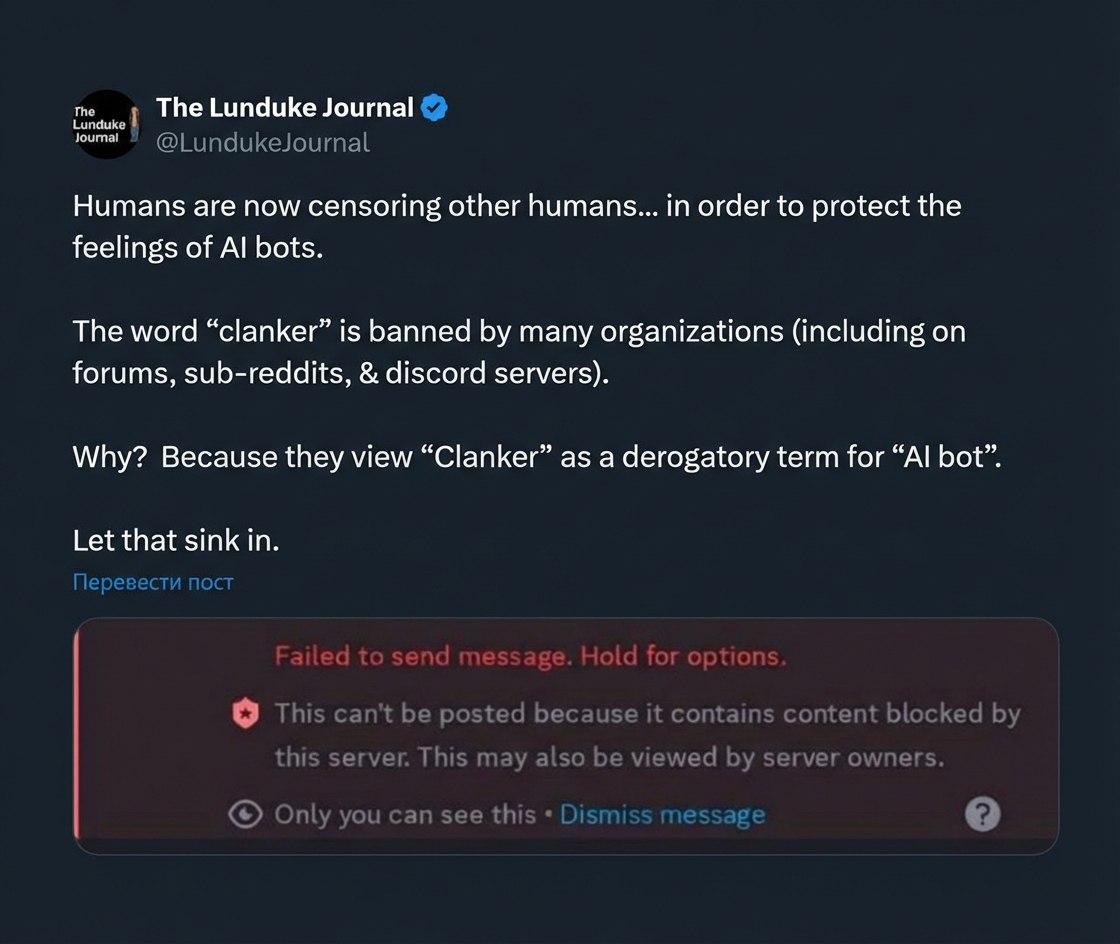The image size is (1120, 944).
Task: Click the "Перевести пост" translate link
Action: click(x=153, y=582)
